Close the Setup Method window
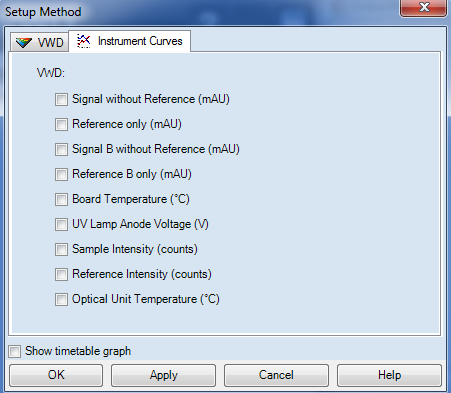Image resolution: width=451 pixels, height=393 pixels. pos(424,7)
